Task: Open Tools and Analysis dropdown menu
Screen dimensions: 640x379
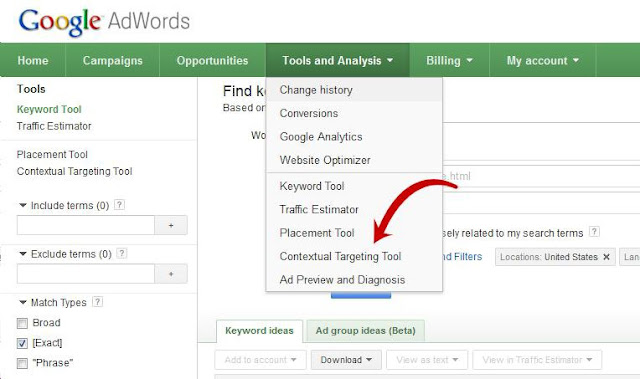Action: [x=338, y=60]
